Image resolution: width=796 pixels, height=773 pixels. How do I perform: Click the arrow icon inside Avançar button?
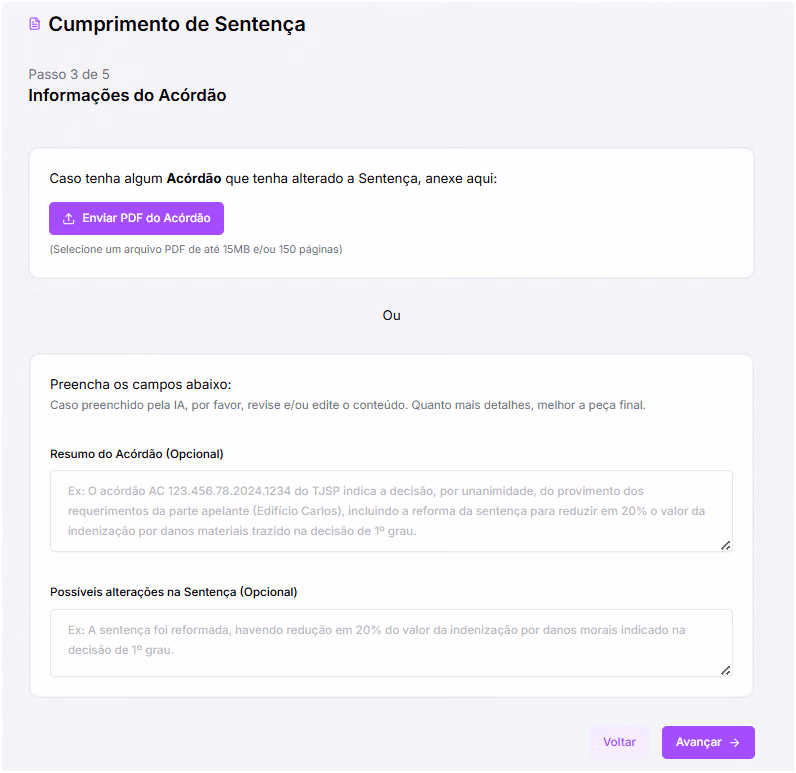click(735, 743)
